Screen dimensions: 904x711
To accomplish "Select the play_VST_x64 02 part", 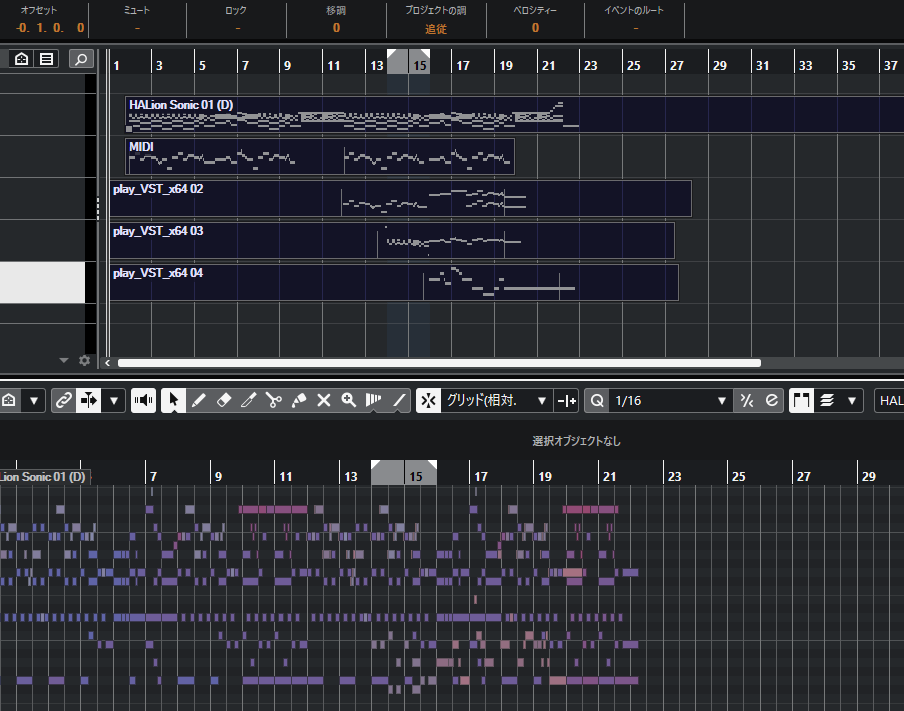I will pyautogui.click(x=401, y=198).
